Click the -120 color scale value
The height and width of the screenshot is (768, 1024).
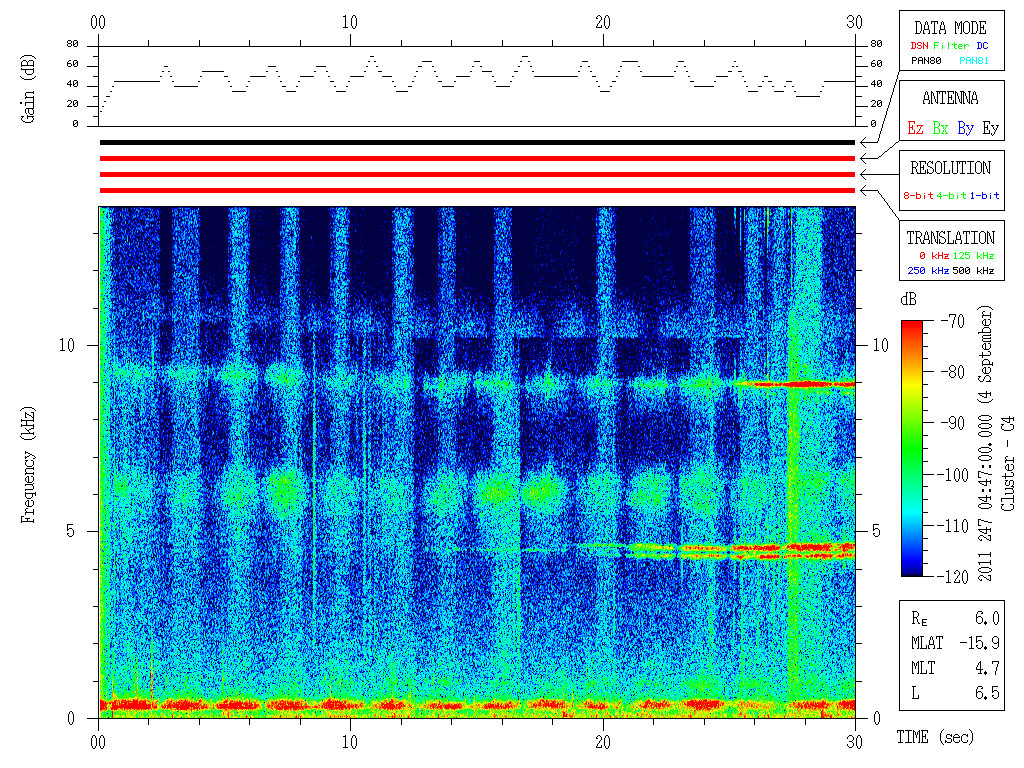point(952,577)
